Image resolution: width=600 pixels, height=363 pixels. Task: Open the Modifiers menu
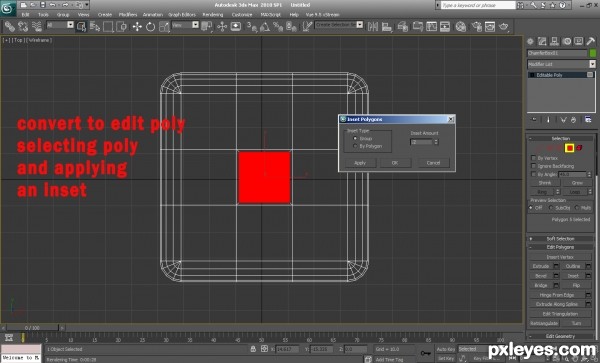coord(128,15)
